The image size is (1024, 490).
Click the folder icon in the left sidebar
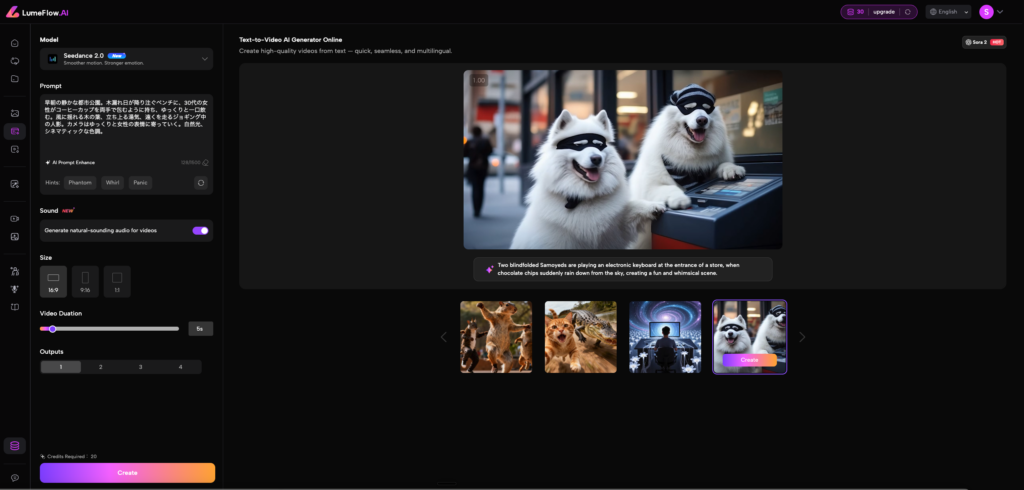coord(14,78)
